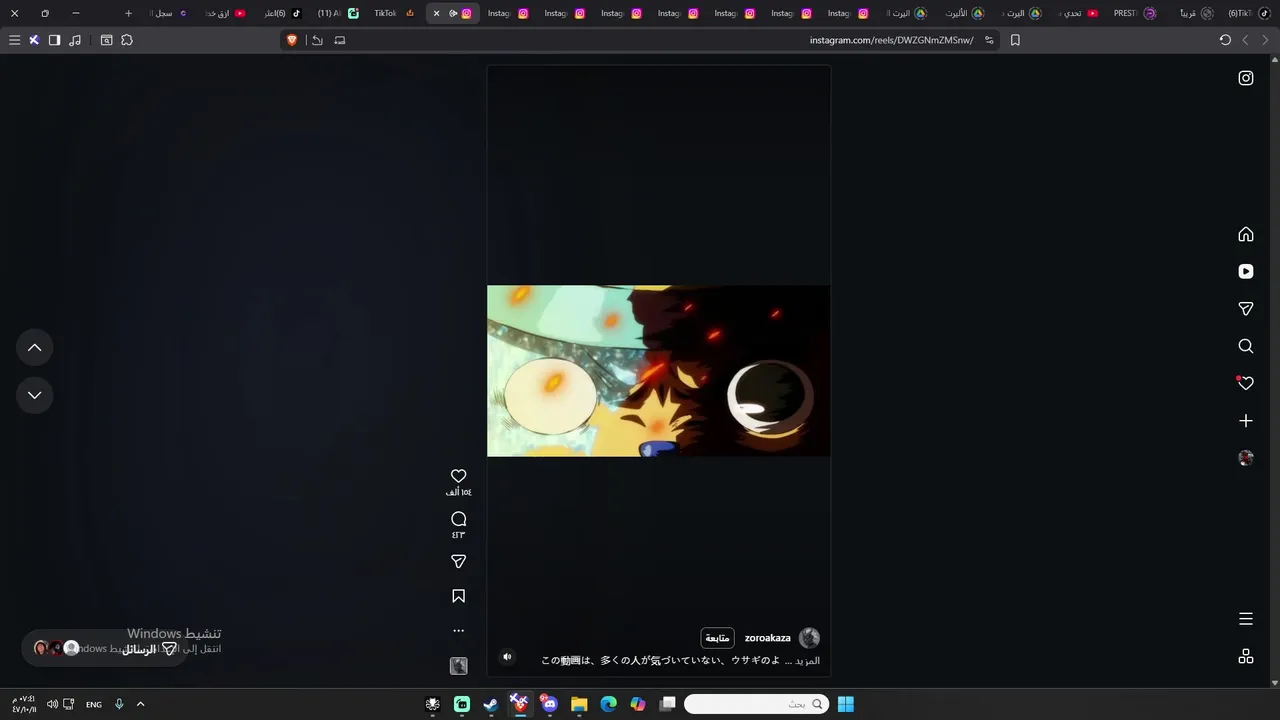Open Microsoft Edge from taskbar
Viewport: 1280px width, 720px height.
(608, 704)
